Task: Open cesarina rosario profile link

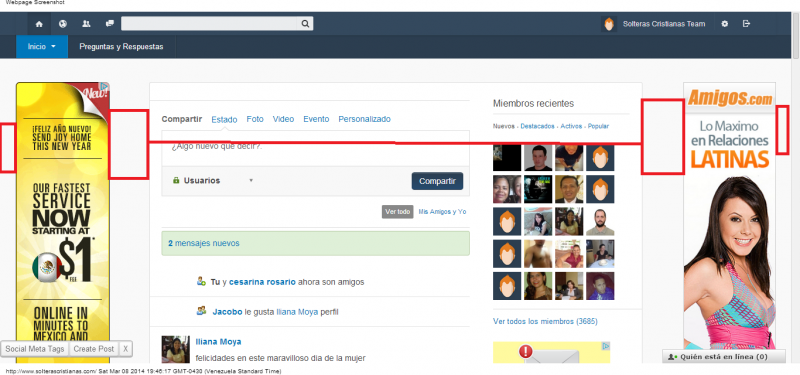Action: click(262, 282)
